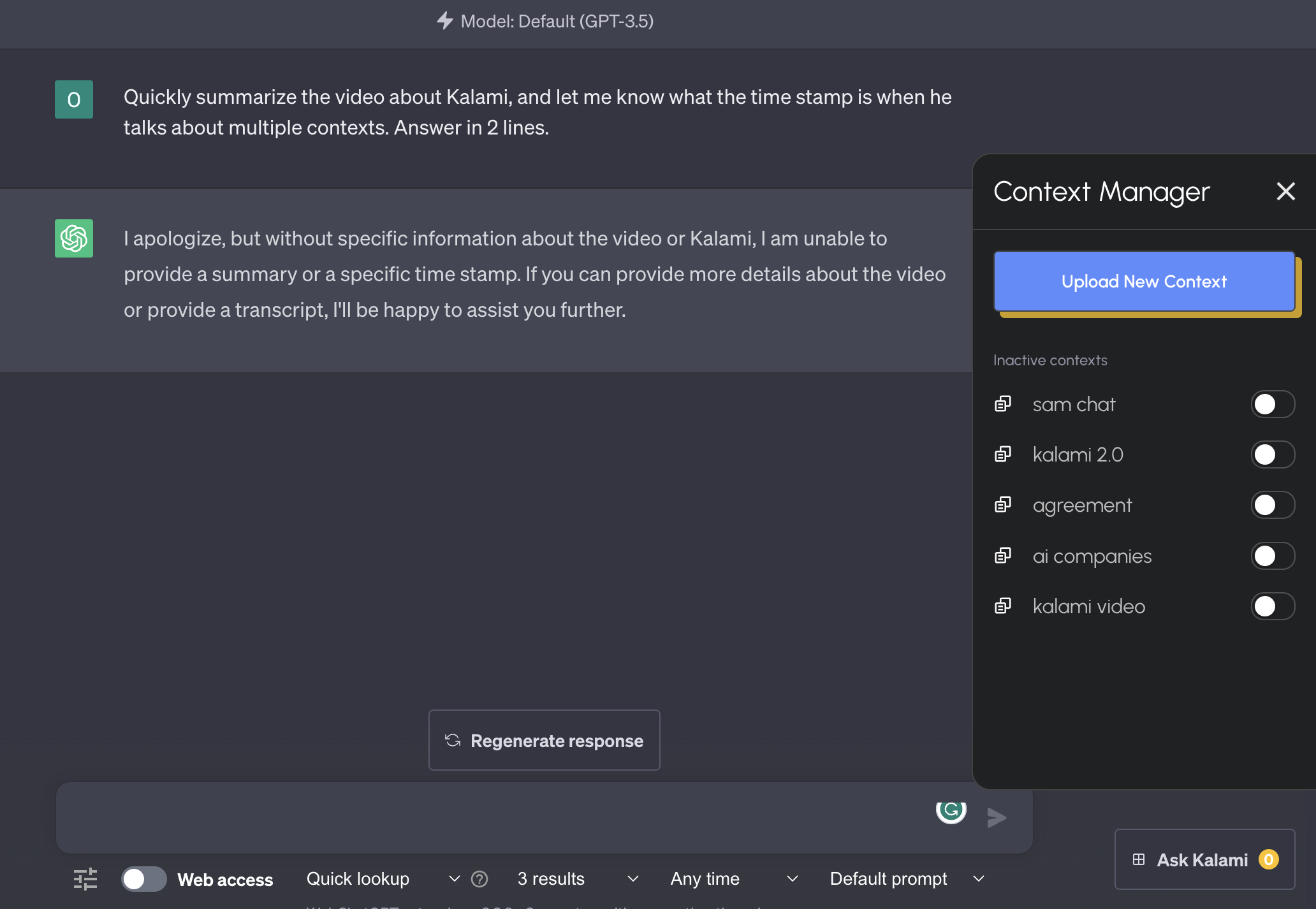
Task: Close the Context Manager panel
Action: 1285,191
